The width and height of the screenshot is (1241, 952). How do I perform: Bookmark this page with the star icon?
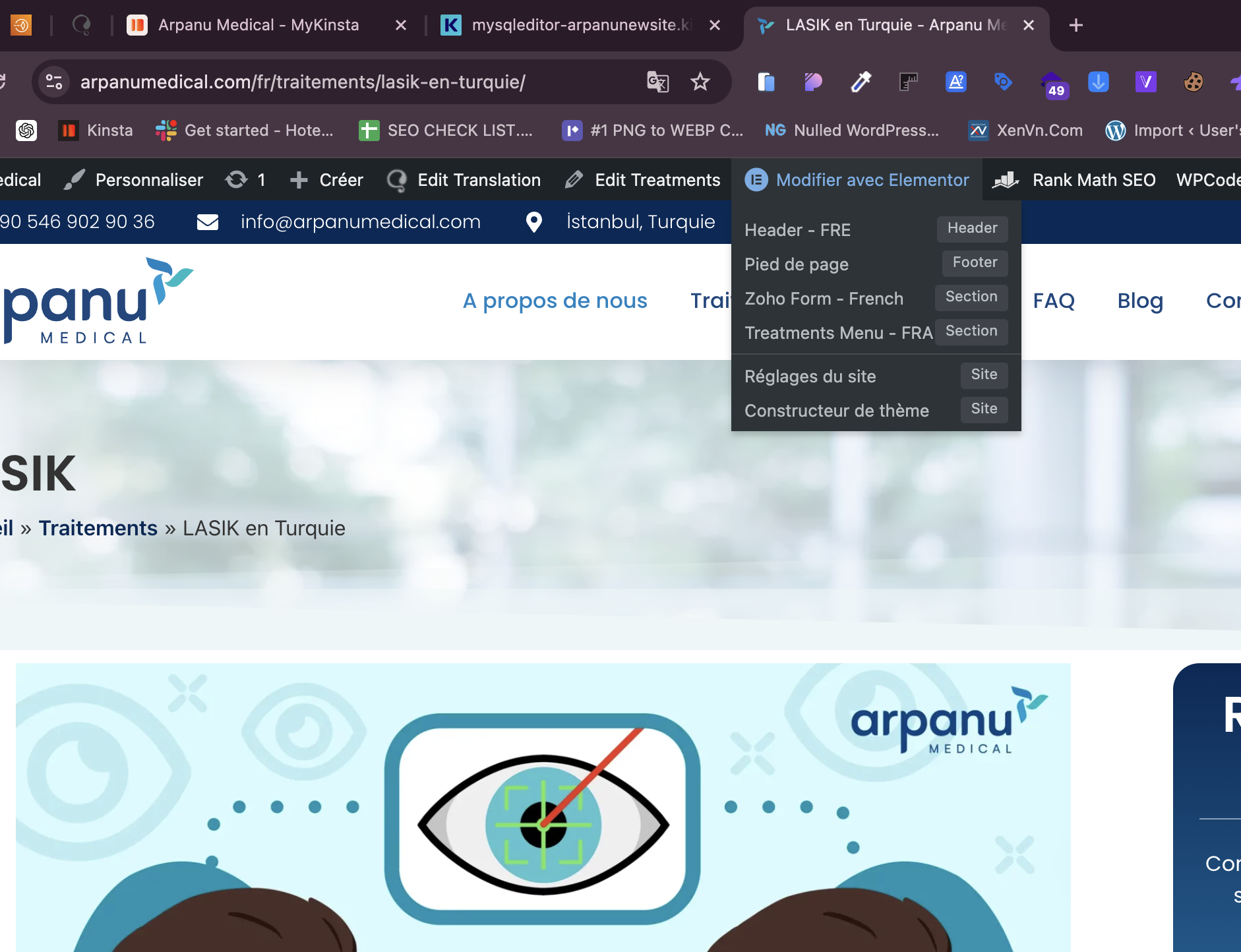click(700, 82)
